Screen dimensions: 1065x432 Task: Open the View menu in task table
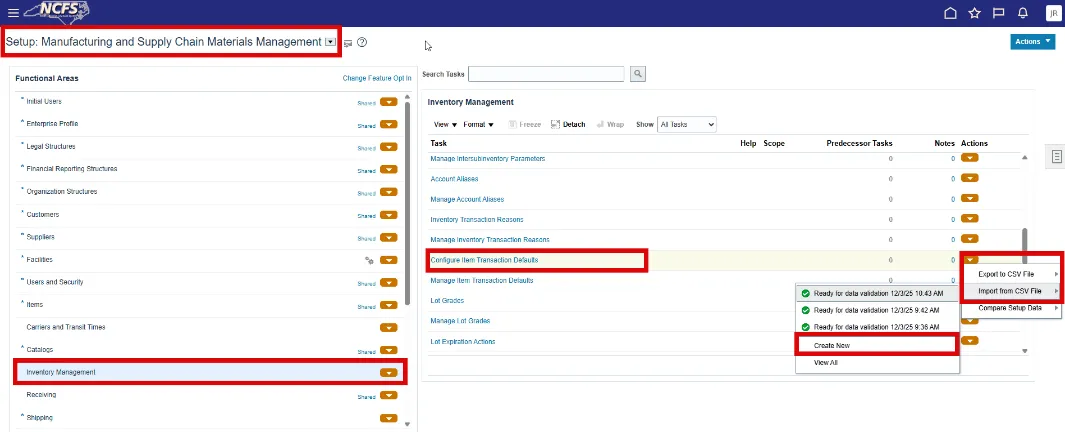pyautogui.click(x=445, y=125)
